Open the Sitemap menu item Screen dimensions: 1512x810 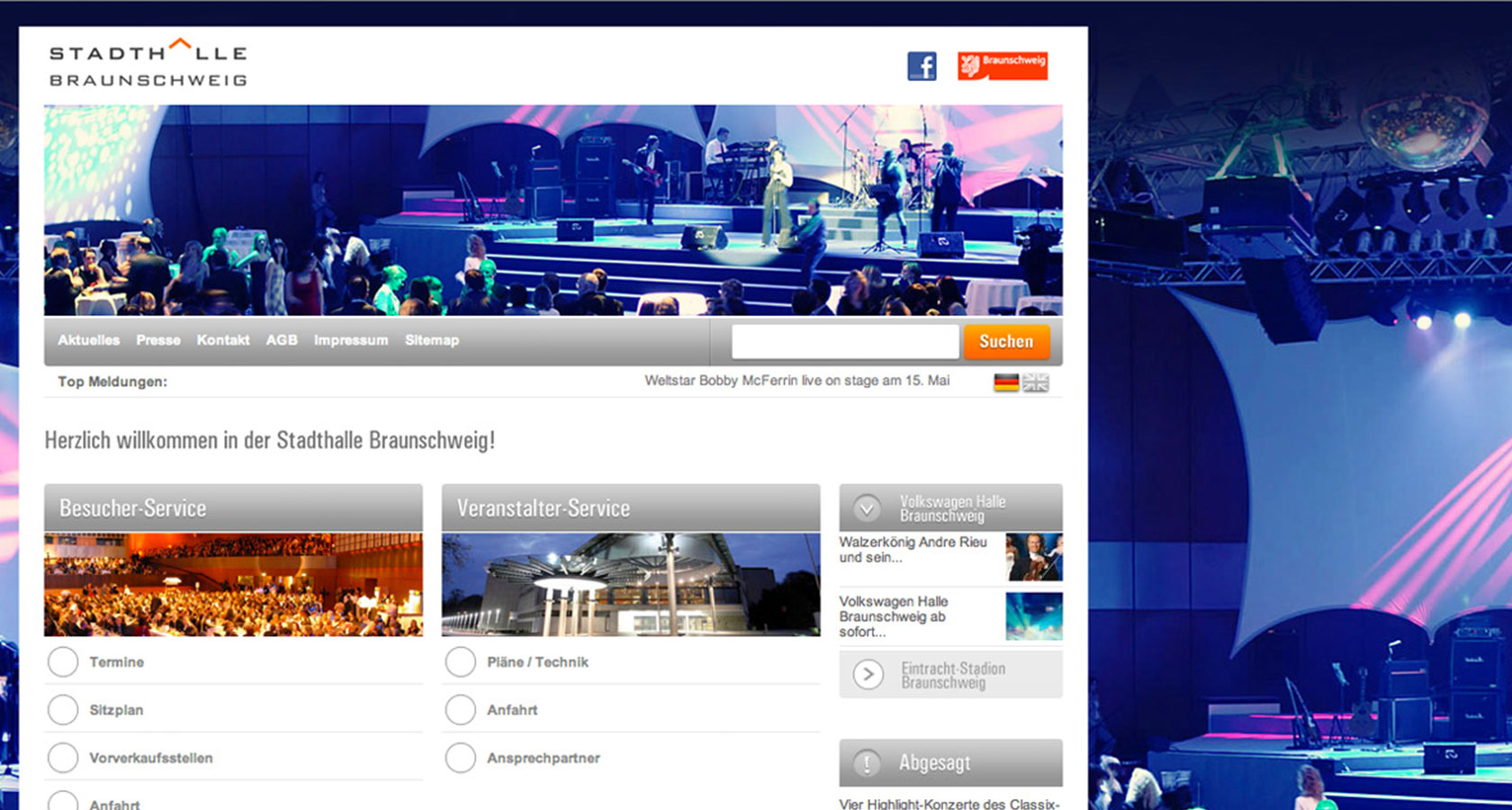click(432, 340)
